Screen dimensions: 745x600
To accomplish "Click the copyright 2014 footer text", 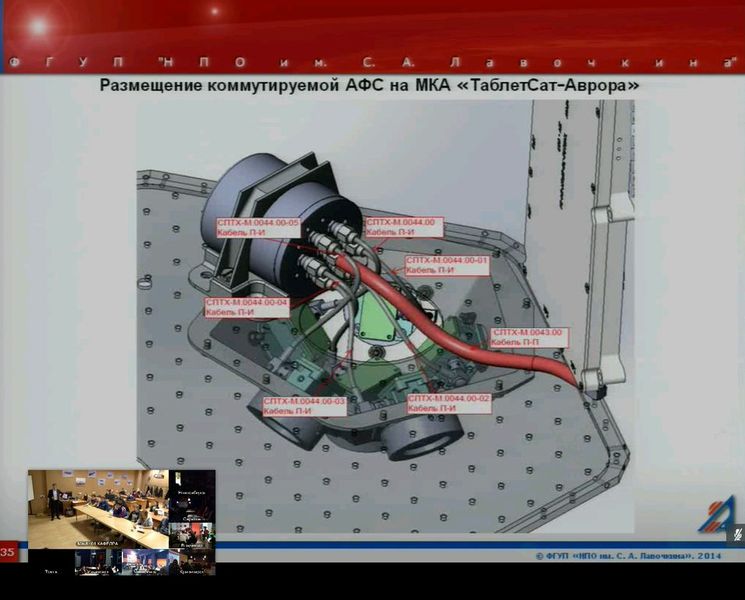I will [x=630, y=554].
